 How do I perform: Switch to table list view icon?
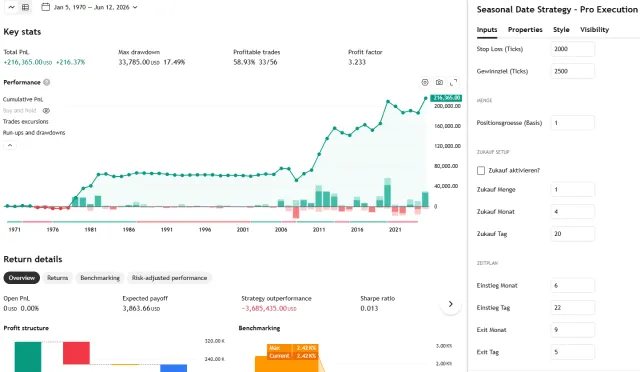[25, 7]
